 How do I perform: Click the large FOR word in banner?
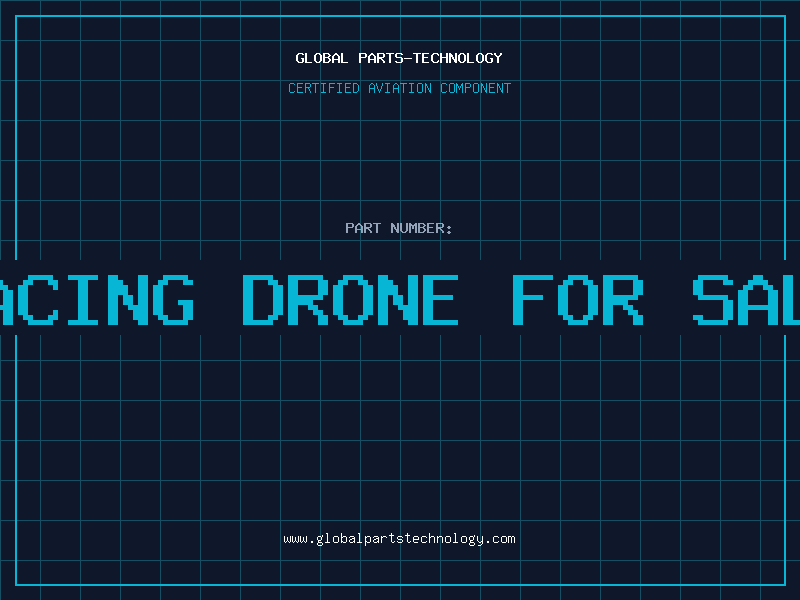(x=578, y=300)
